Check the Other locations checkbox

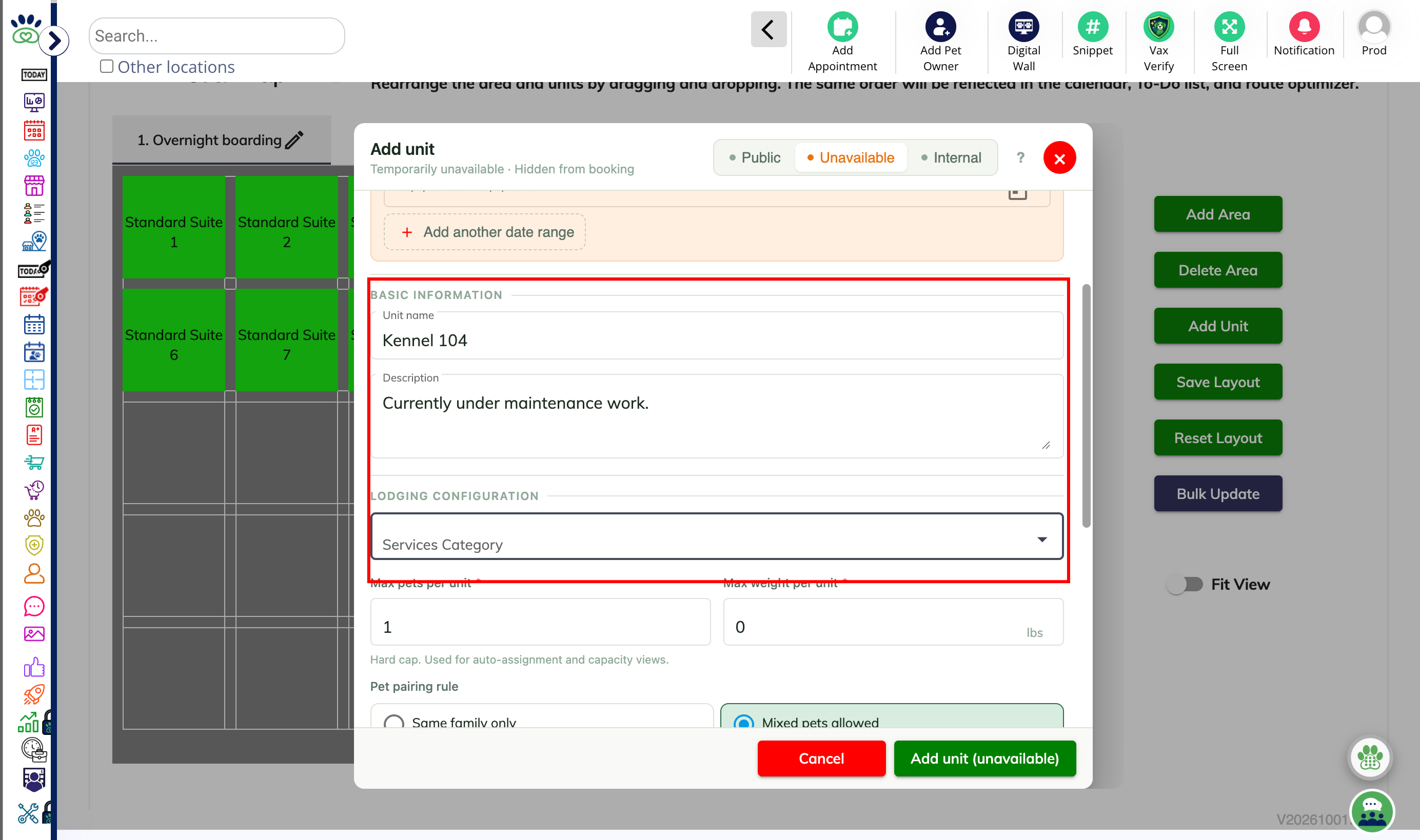(x=106, y=66)
